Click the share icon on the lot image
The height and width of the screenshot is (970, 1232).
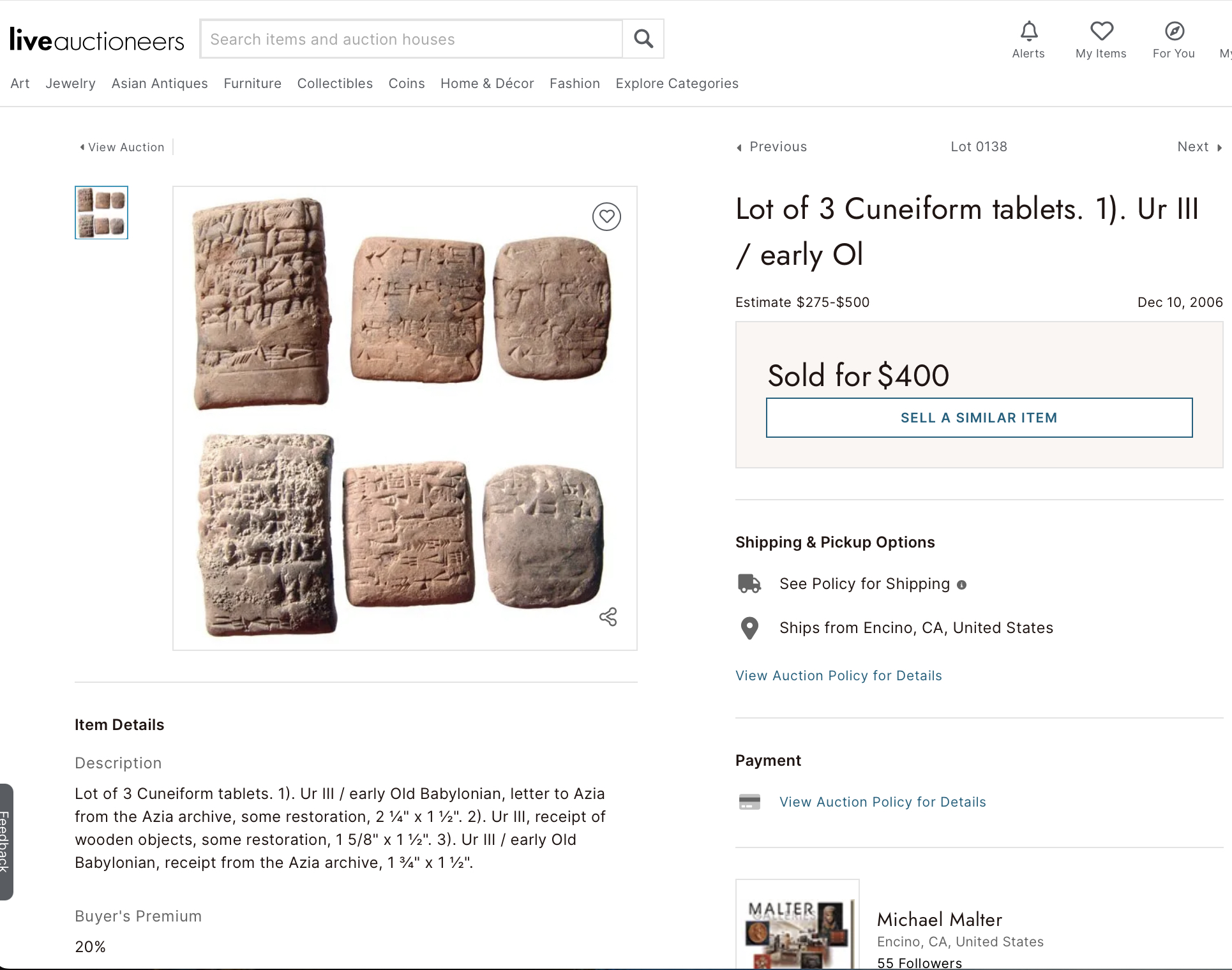point(608,616)
